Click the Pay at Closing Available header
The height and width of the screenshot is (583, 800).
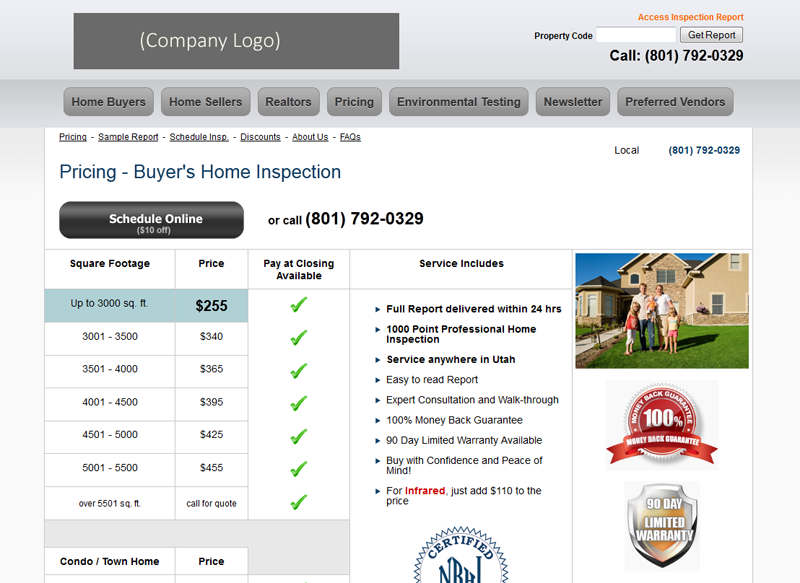(x=298, y=269)
